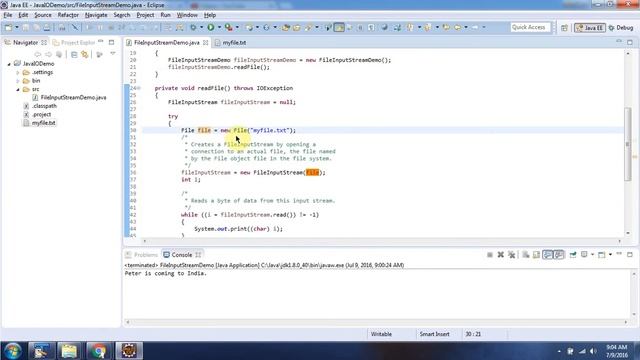Click the editor horizontal scroll right arrow
Screen dimensions: 640x360
coord(619,241)
